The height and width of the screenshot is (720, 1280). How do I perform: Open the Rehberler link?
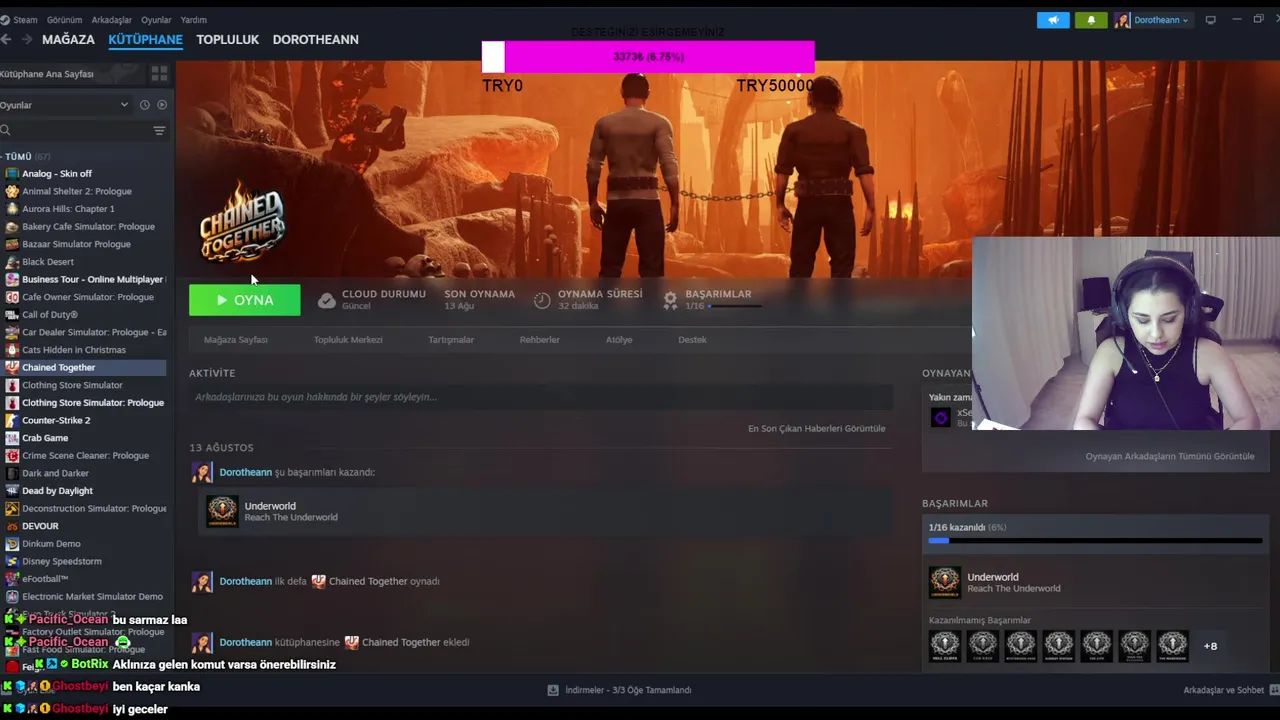pos(539,340)
